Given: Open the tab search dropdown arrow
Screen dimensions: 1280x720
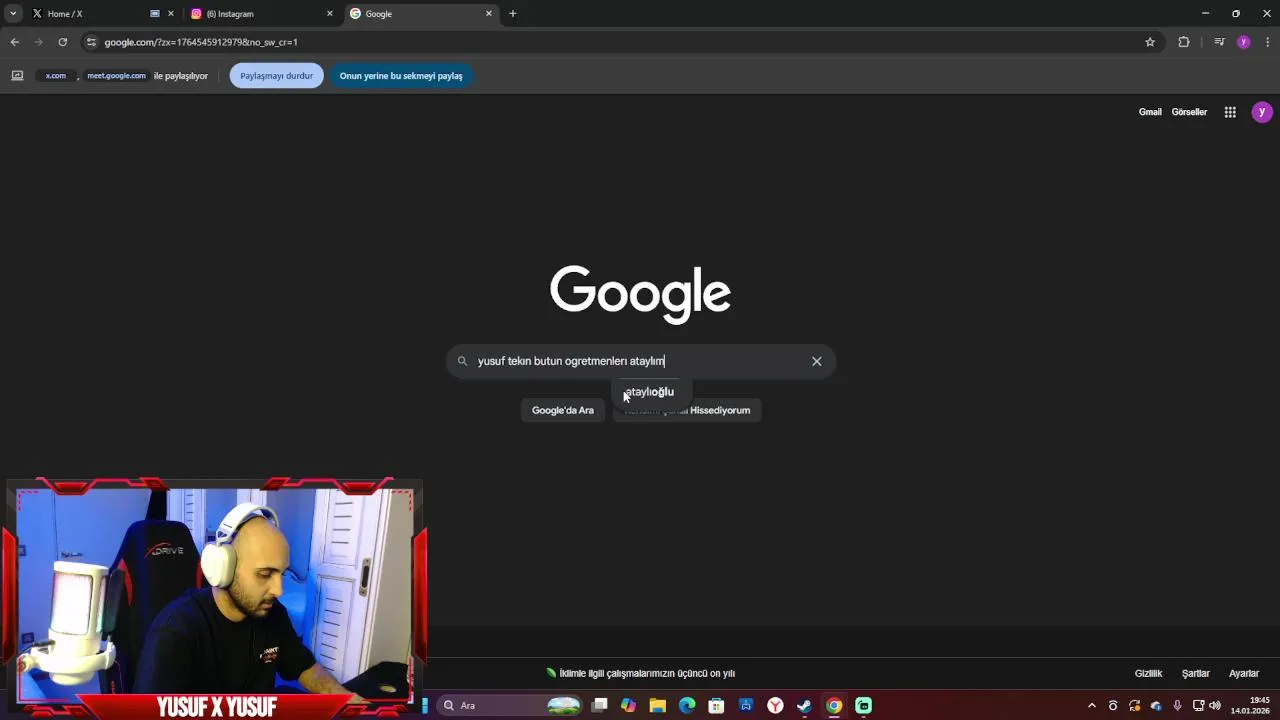Looking at the screenshot, I should [13, 13].
